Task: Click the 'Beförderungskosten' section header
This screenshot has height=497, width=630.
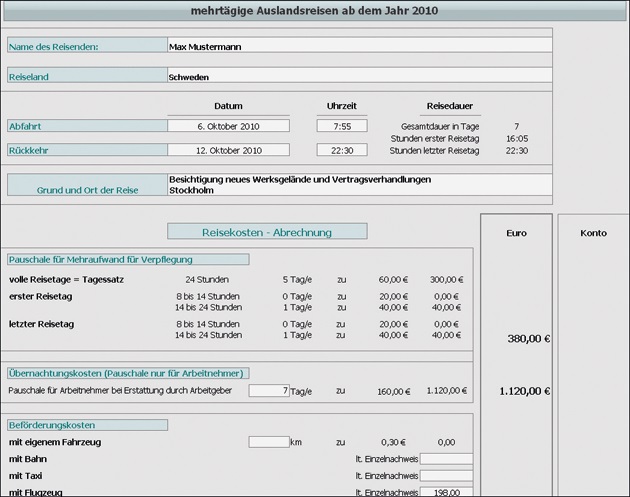Action: [x=87, y=425]
